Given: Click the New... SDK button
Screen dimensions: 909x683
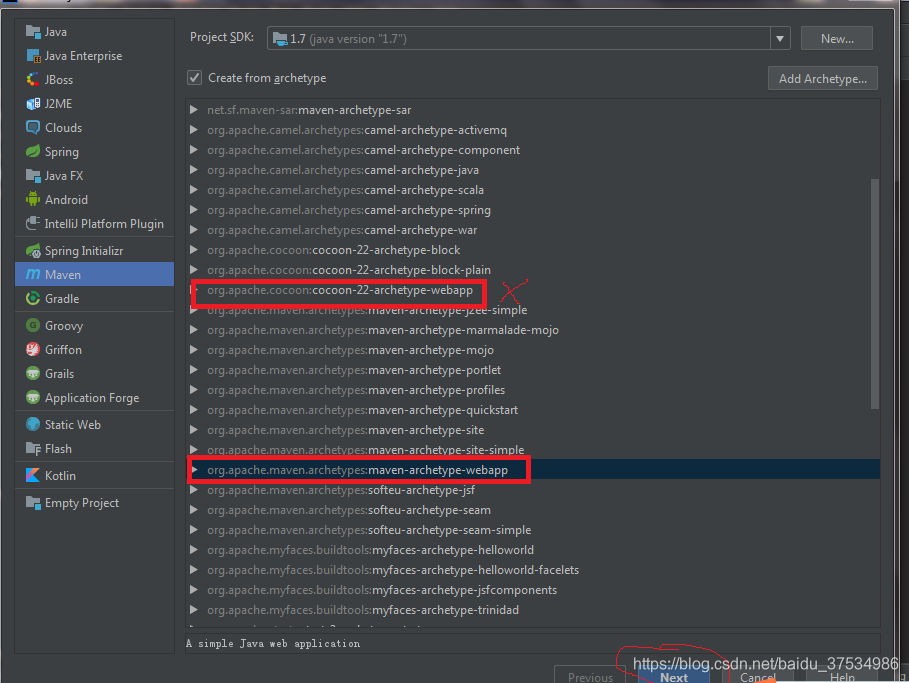Looking at the screenshot, I should coord(837,39).
